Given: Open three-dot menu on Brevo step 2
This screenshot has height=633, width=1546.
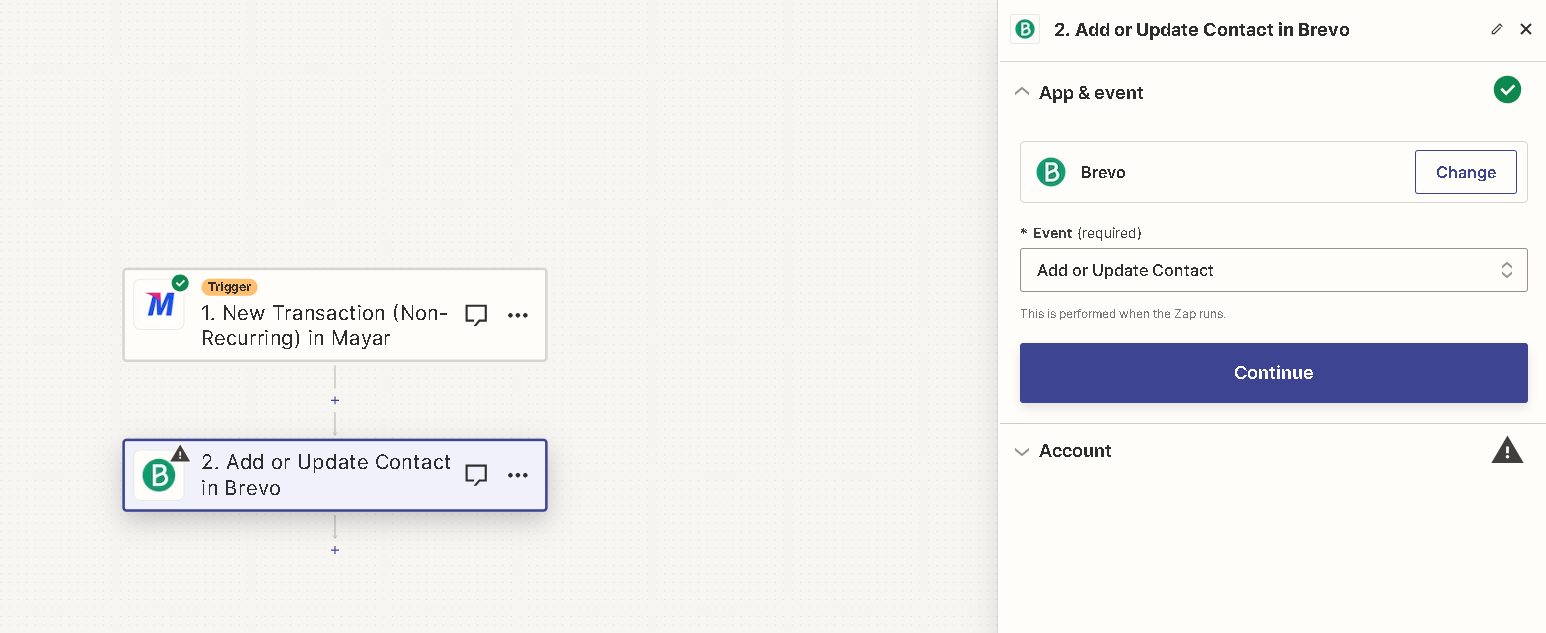Looking at the screenshot, I should (518, 475).
